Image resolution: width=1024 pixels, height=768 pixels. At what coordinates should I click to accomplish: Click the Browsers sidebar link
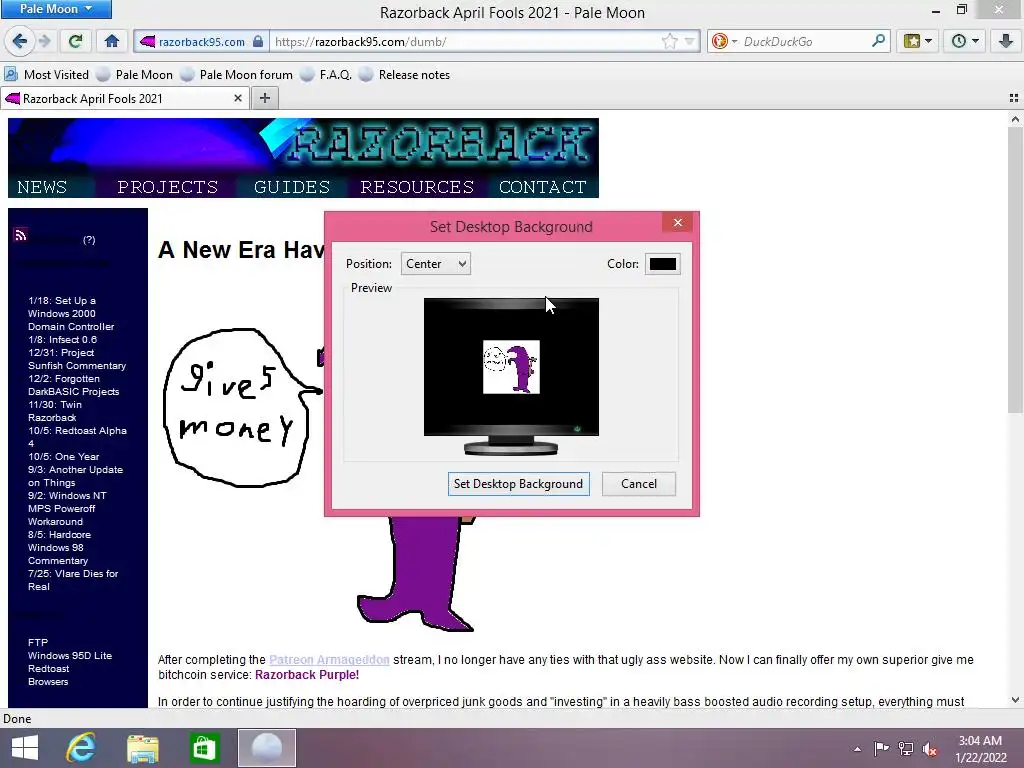pos(48,682)
